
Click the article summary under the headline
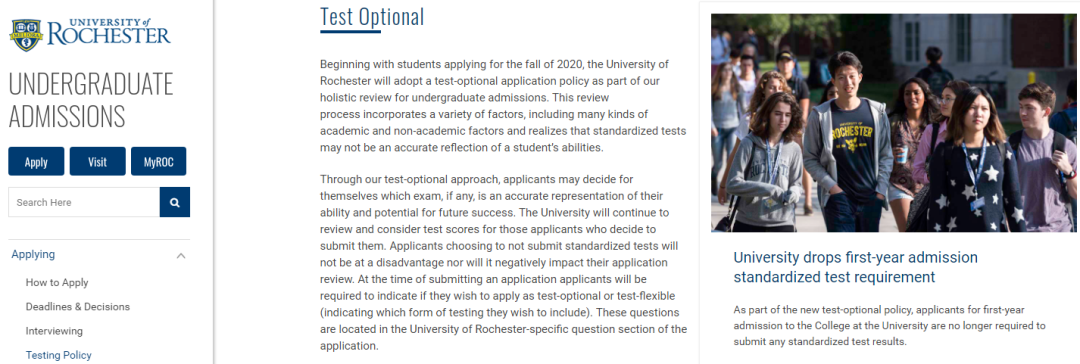(x=889, y=325)
